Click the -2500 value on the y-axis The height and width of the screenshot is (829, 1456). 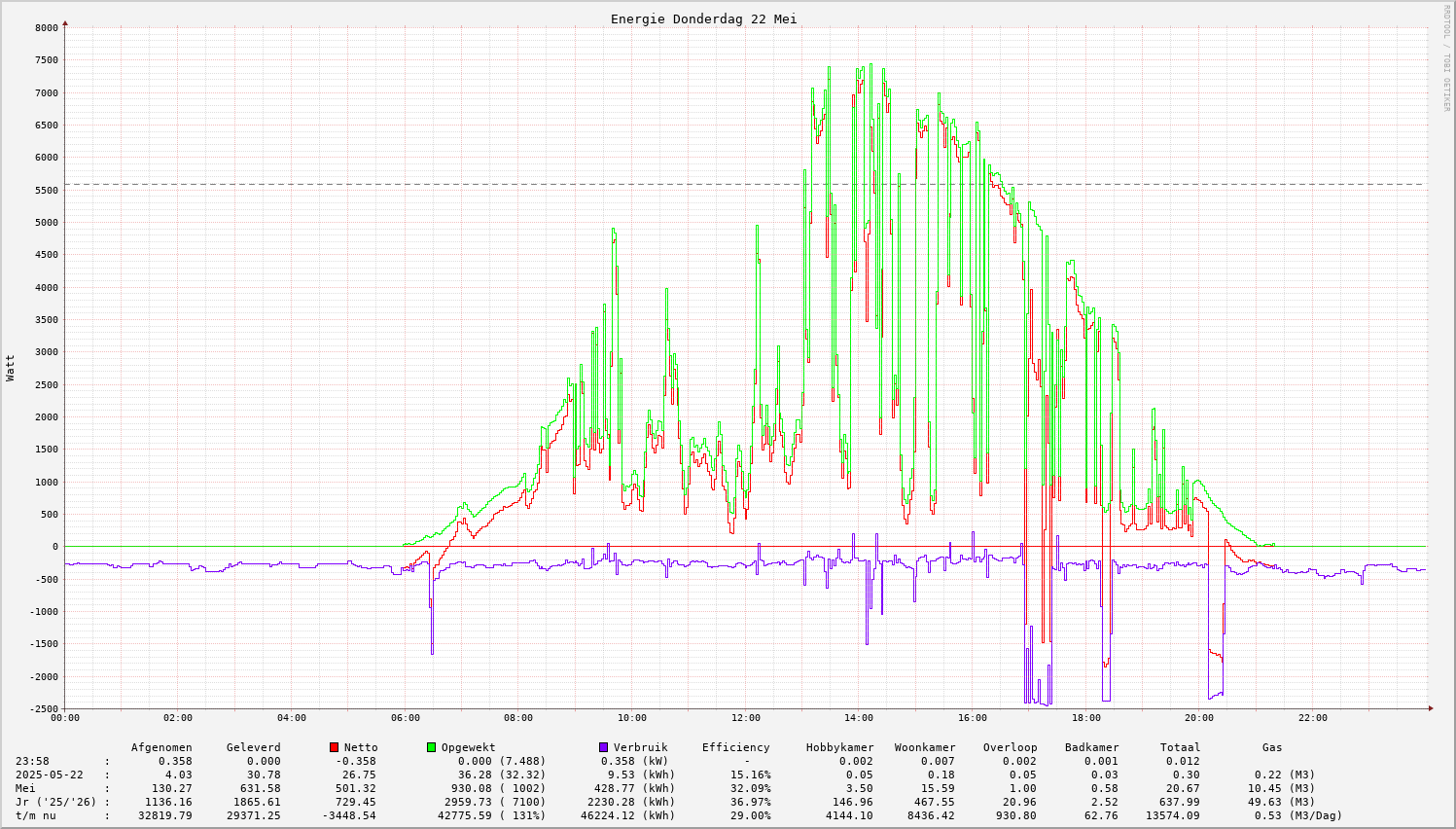click(x=43, y=708)
